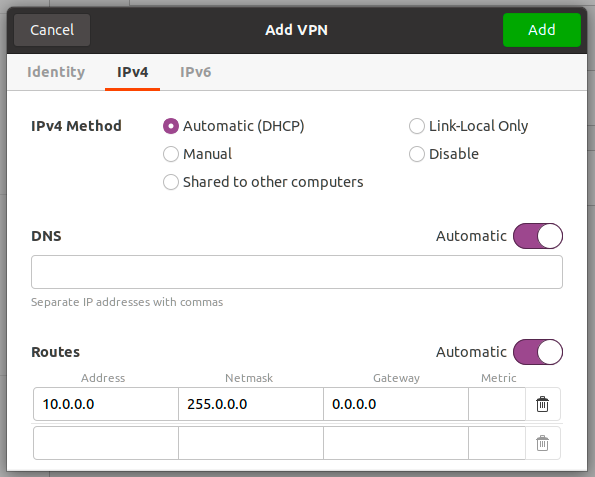Image resolution: width=595 pixels, height=477 pixels.
Task: Edit the netmask 255.0.0.0 field
Action: point(251,404)
